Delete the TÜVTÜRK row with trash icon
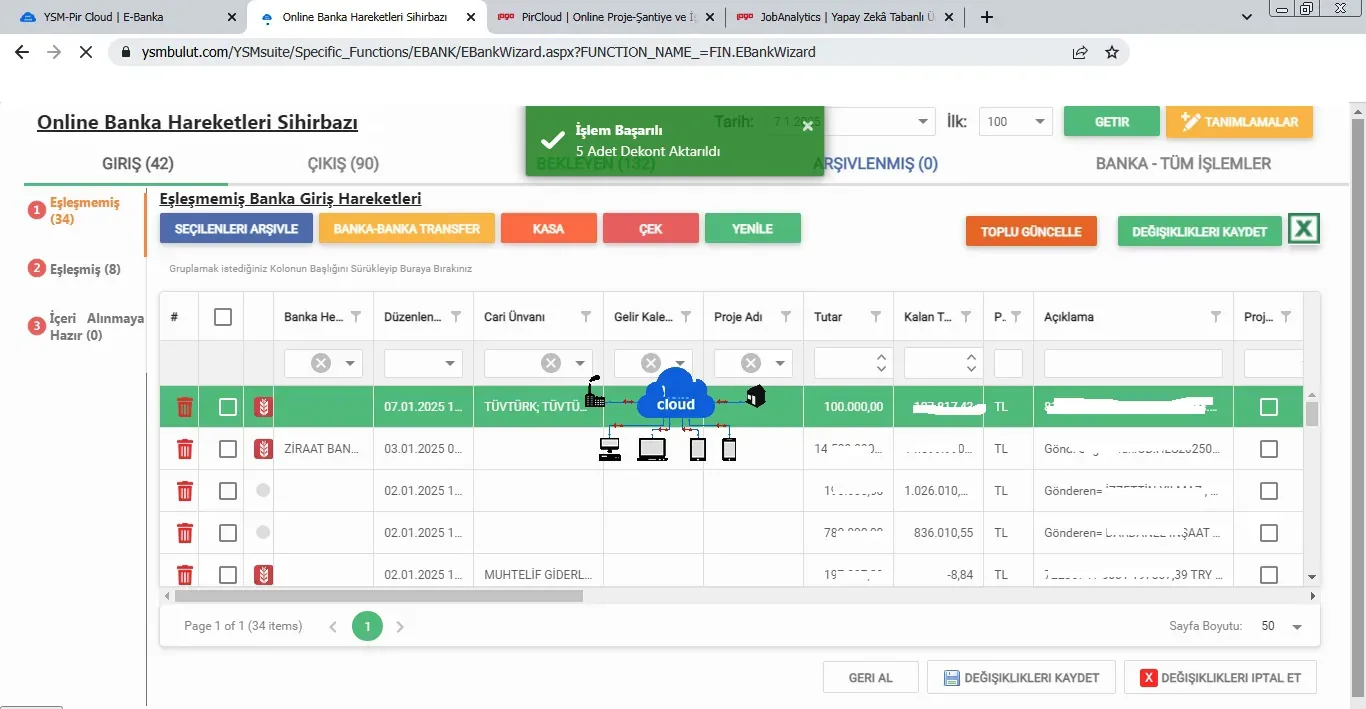 pyautogui.click(x=185, y=407)
